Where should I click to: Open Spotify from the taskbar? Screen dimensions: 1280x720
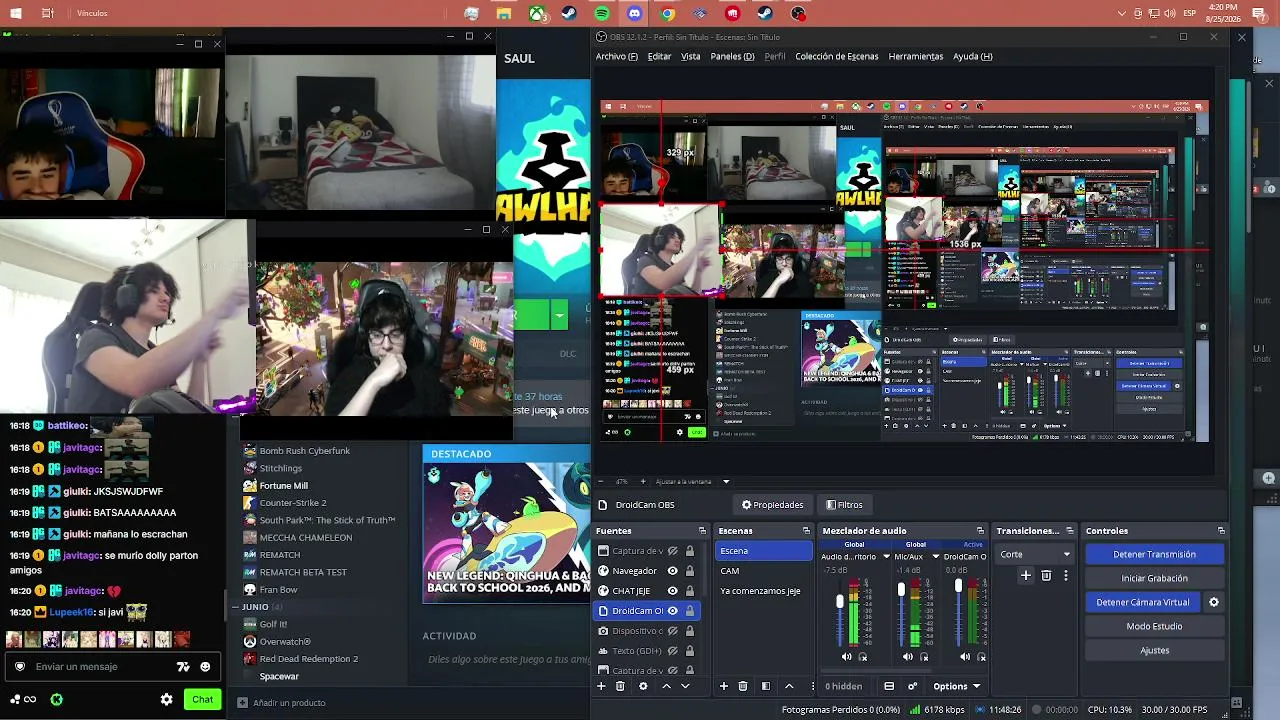tap(602, 14)
